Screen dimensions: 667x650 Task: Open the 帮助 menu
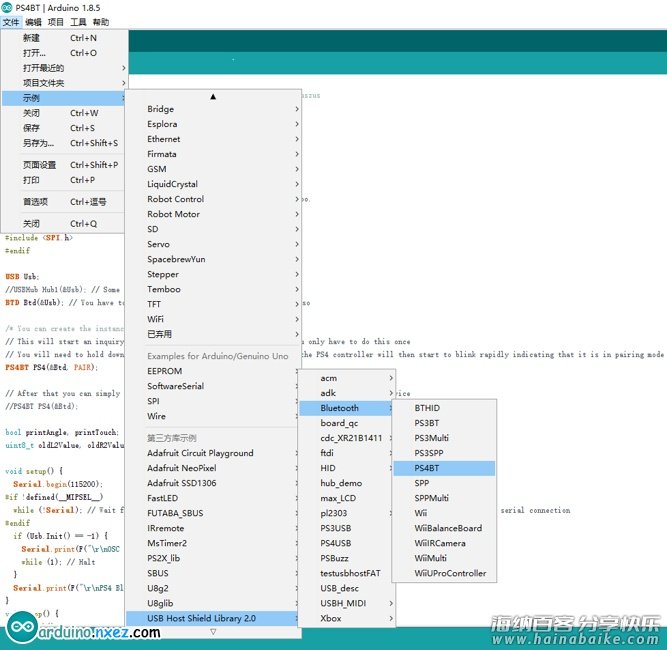click(x=101, y=22)
